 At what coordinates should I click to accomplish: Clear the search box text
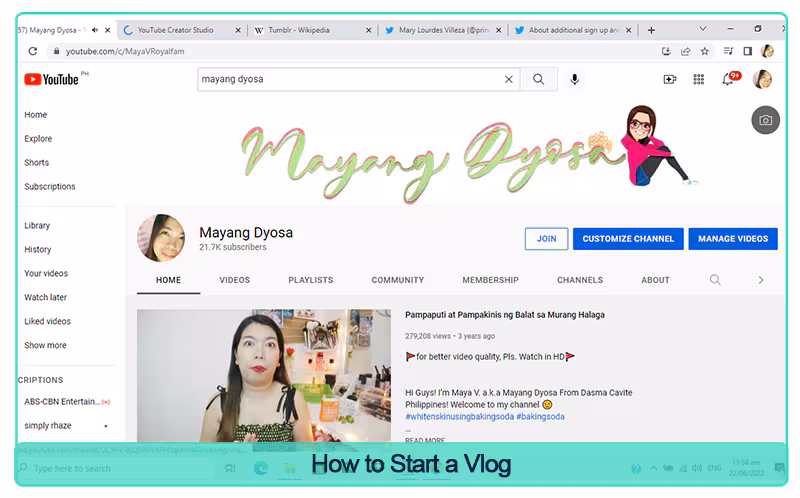[x=509, y=79]
